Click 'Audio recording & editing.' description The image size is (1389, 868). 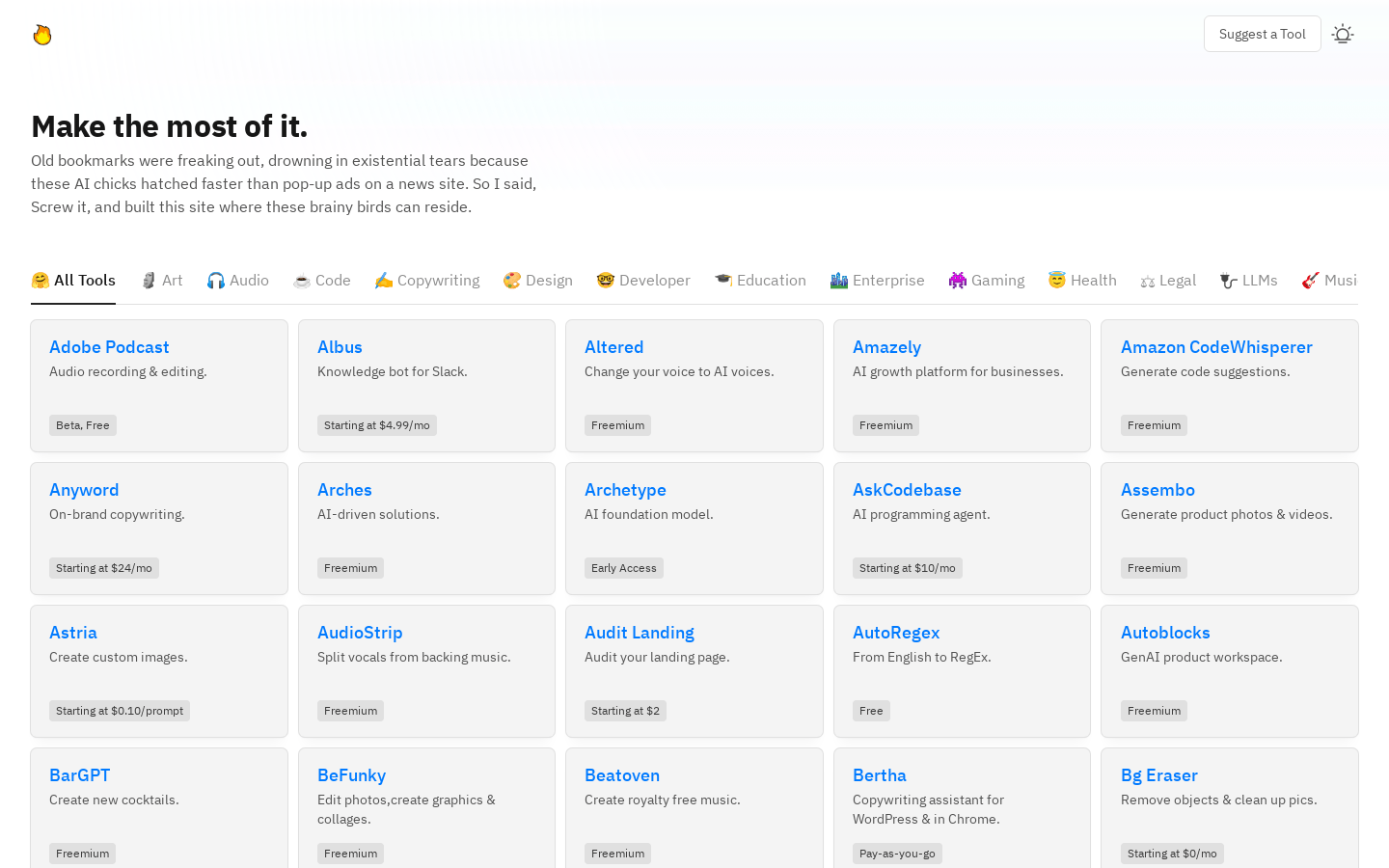(x=128, y=372)
